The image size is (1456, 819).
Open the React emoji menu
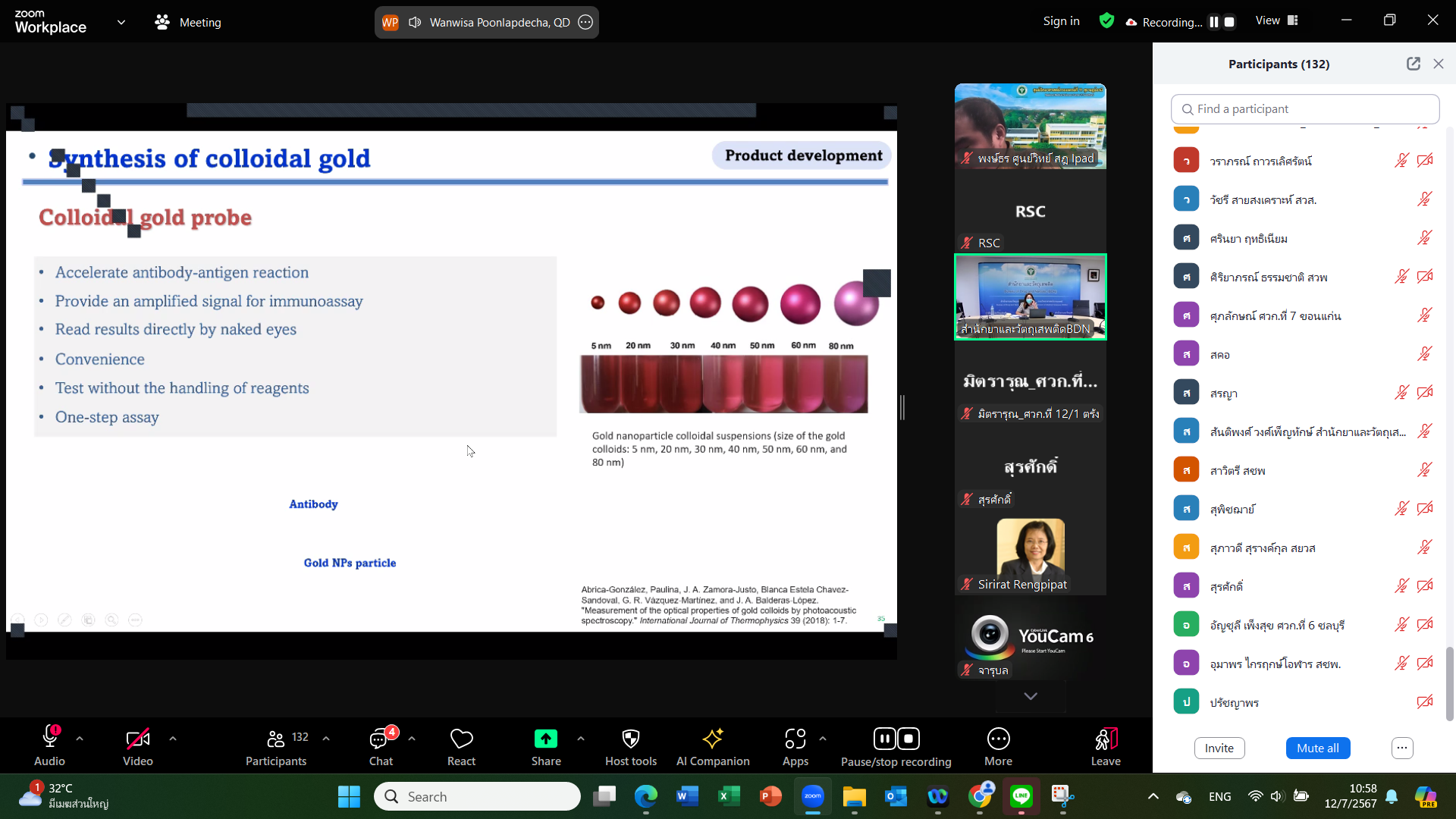click(x=461, y=739)
